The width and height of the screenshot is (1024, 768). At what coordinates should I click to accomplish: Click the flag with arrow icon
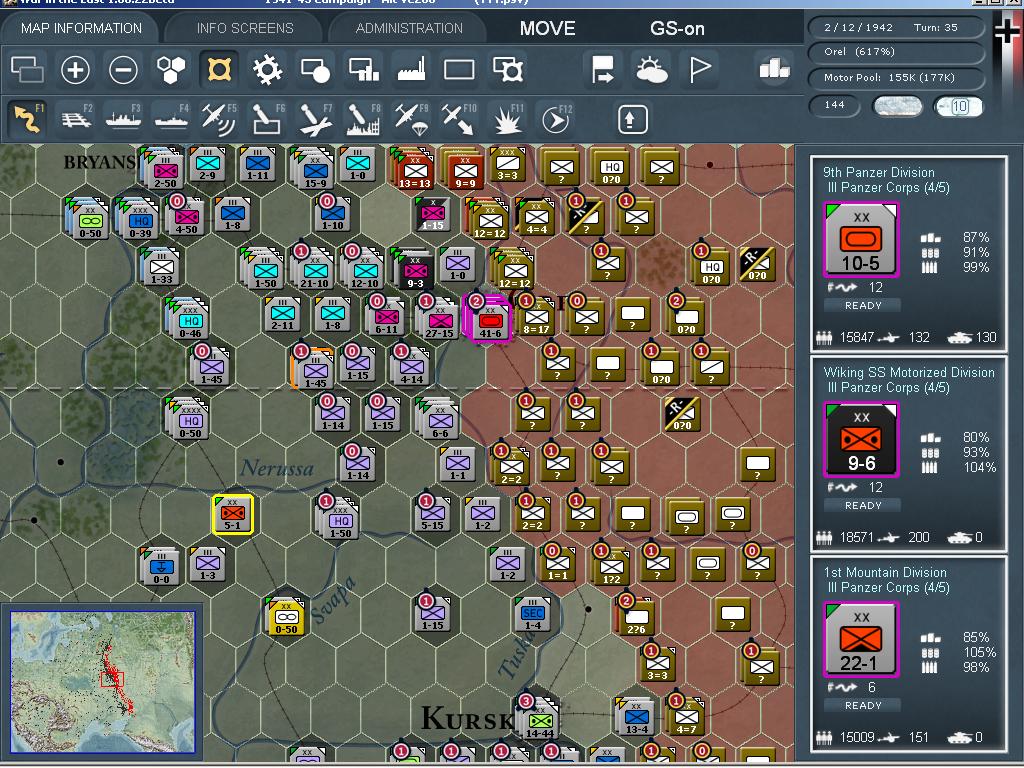pyautogui.click(x=602, y=69)
